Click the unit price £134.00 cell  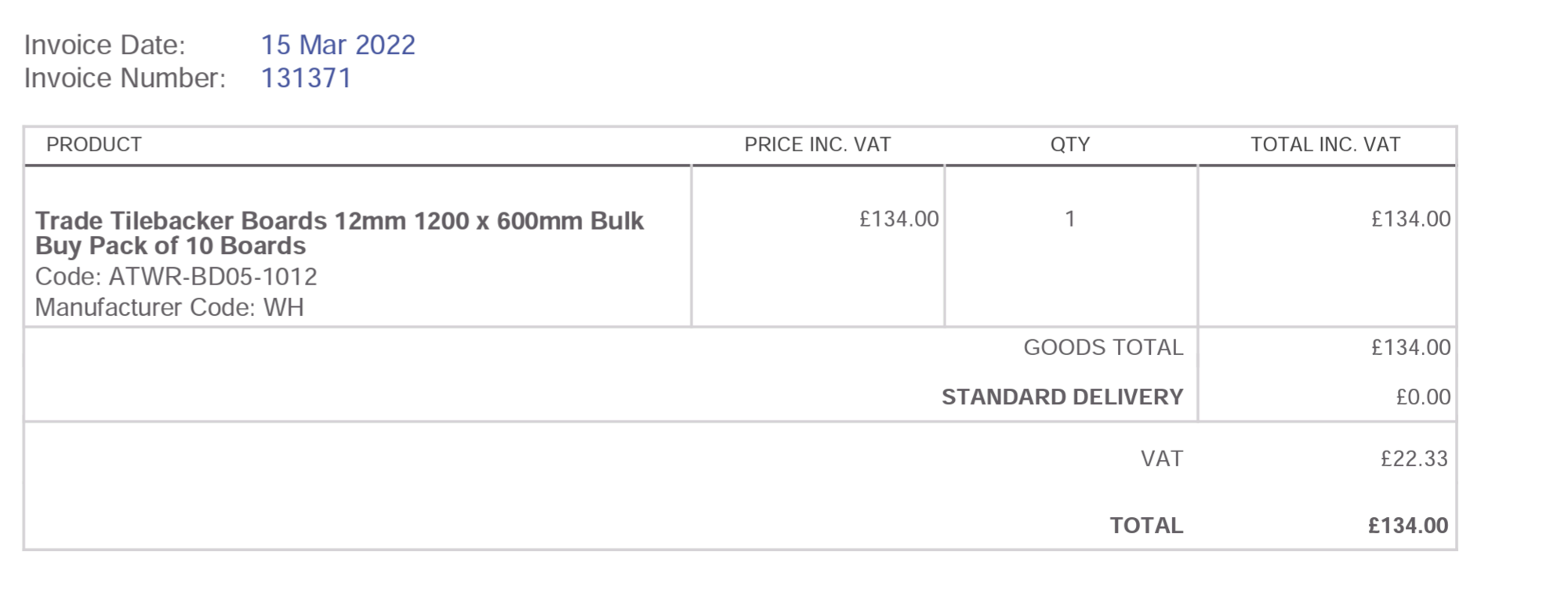(x=899, y=219)
